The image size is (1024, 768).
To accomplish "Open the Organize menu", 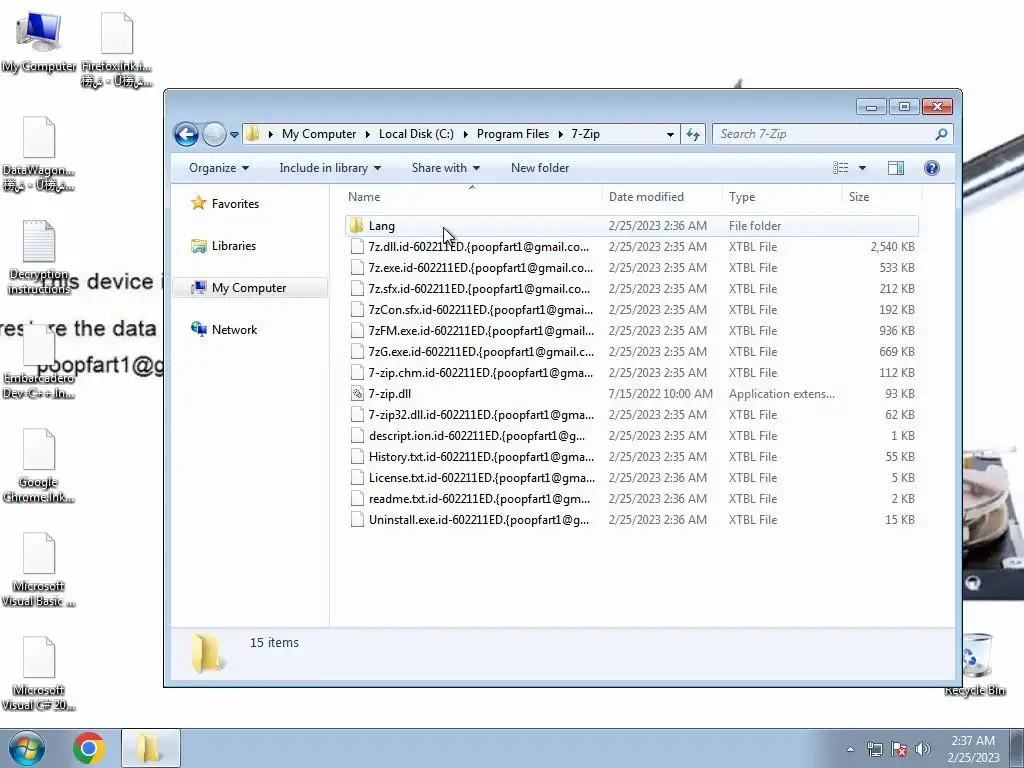I will (x=219, y=168).
